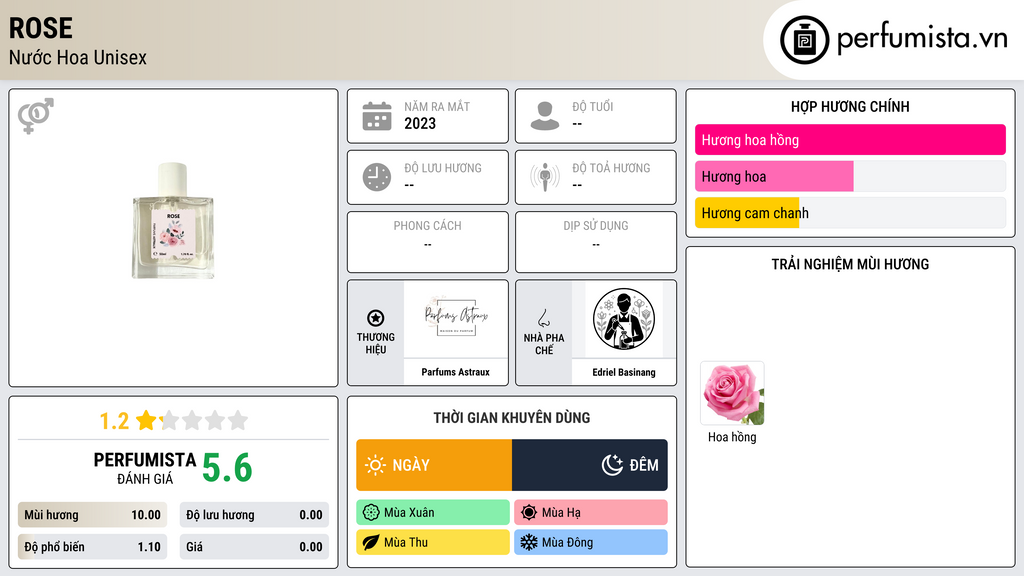Click the Thời gian khuyên dùng heading
The image size is (1024, 576).
pyautogui.click(x=512, y=418)
